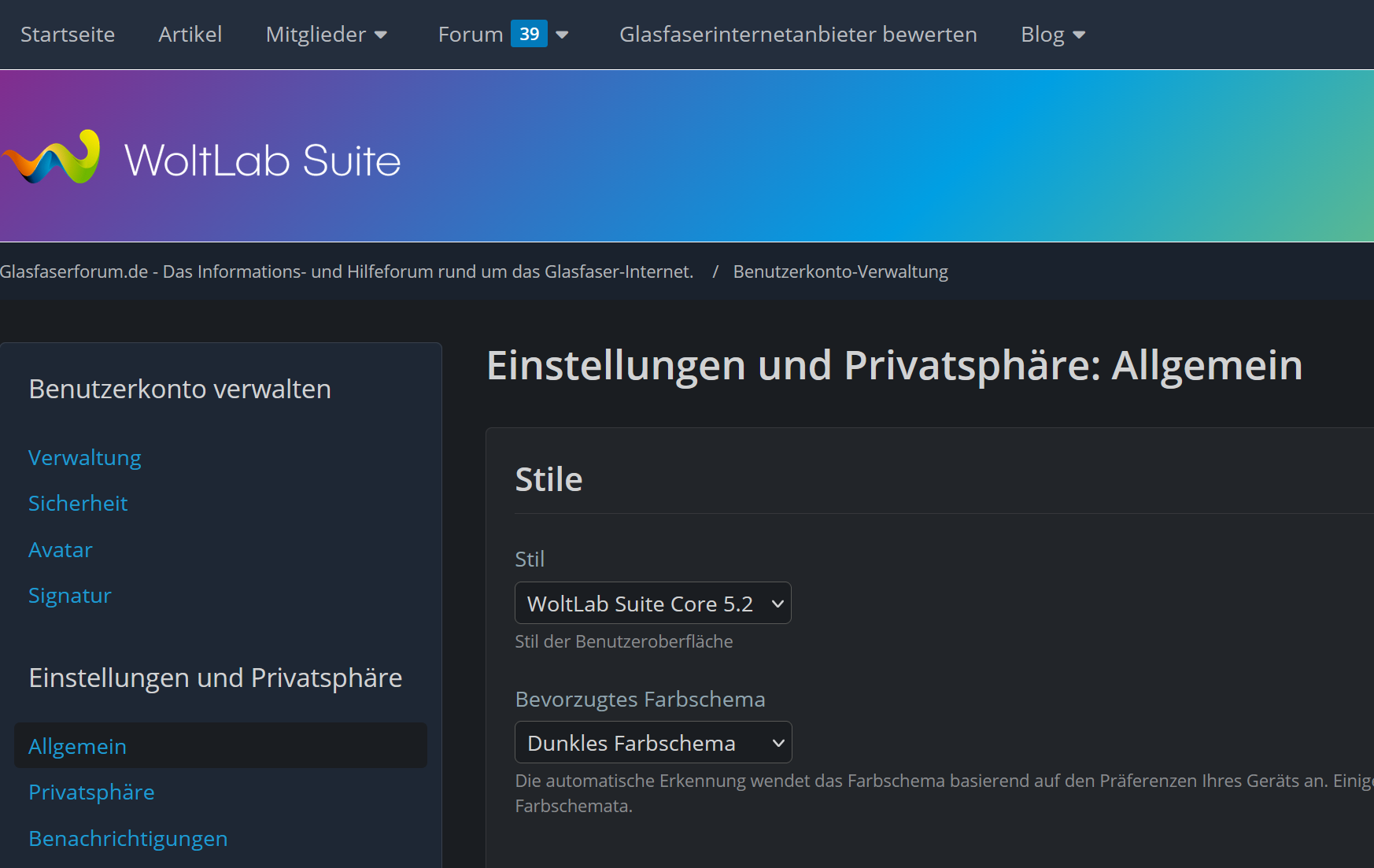Open the Forum menu item
Screen dimensions: 1374x868
tap(471, 35)
